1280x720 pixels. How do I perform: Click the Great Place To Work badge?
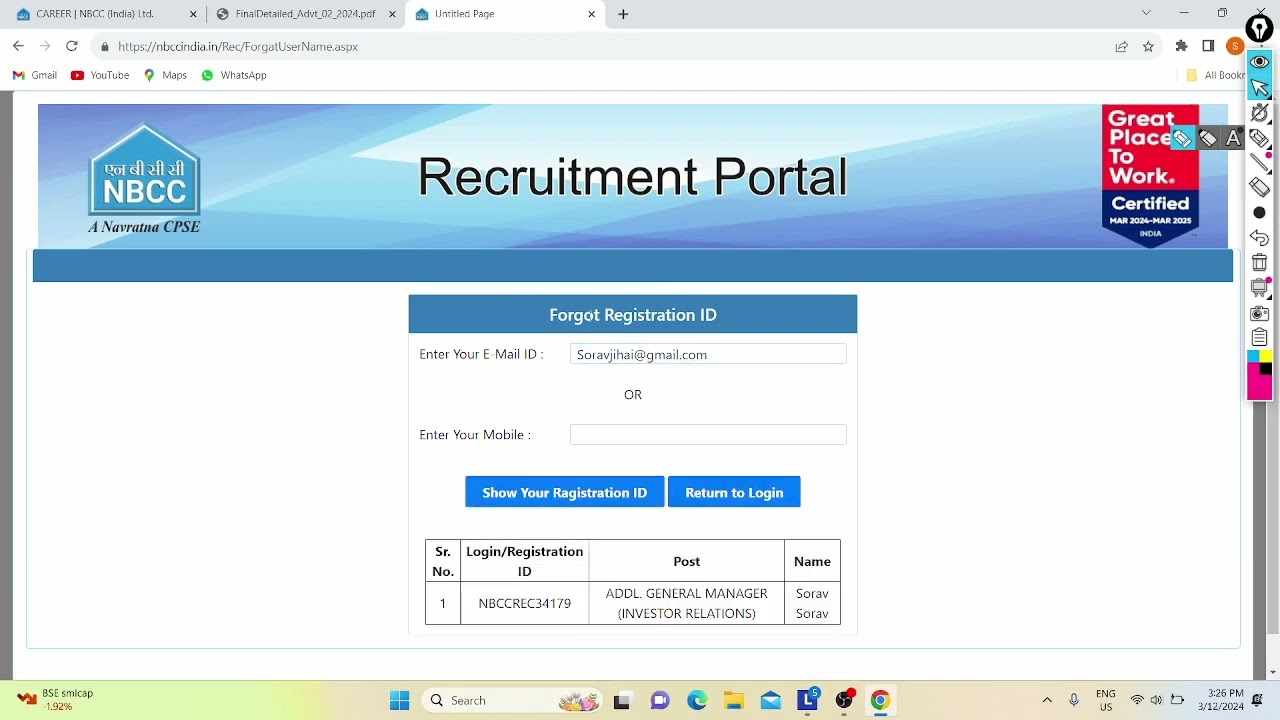pos(1150,174)
